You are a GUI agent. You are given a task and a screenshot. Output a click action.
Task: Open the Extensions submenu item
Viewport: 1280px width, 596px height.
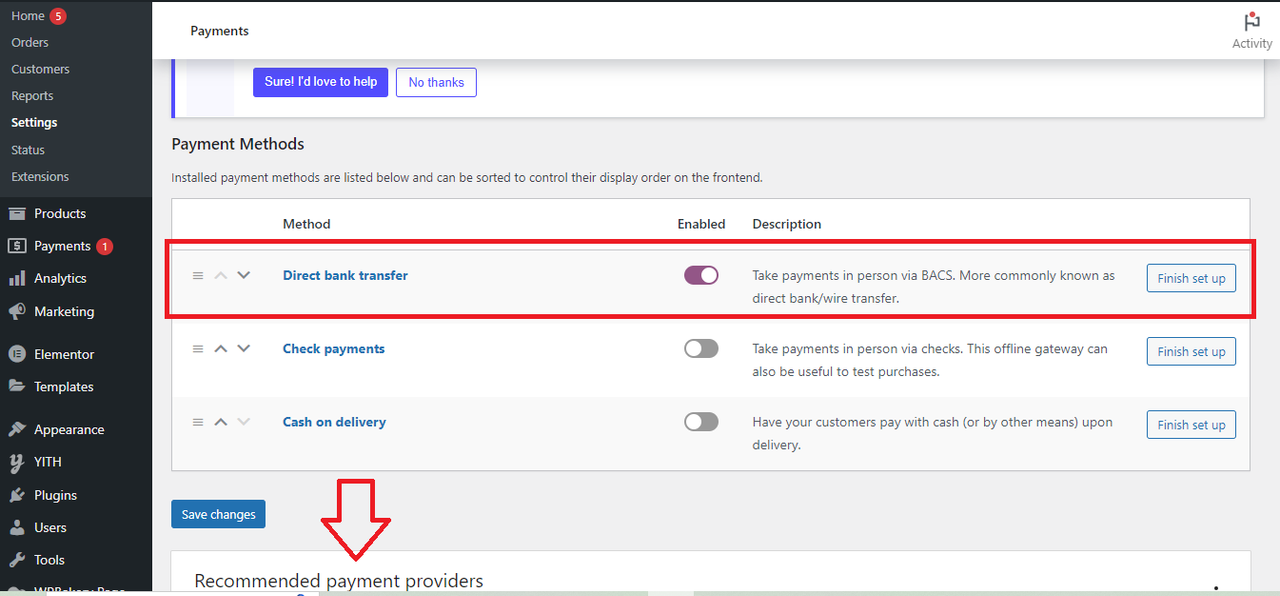coord(40,176)
